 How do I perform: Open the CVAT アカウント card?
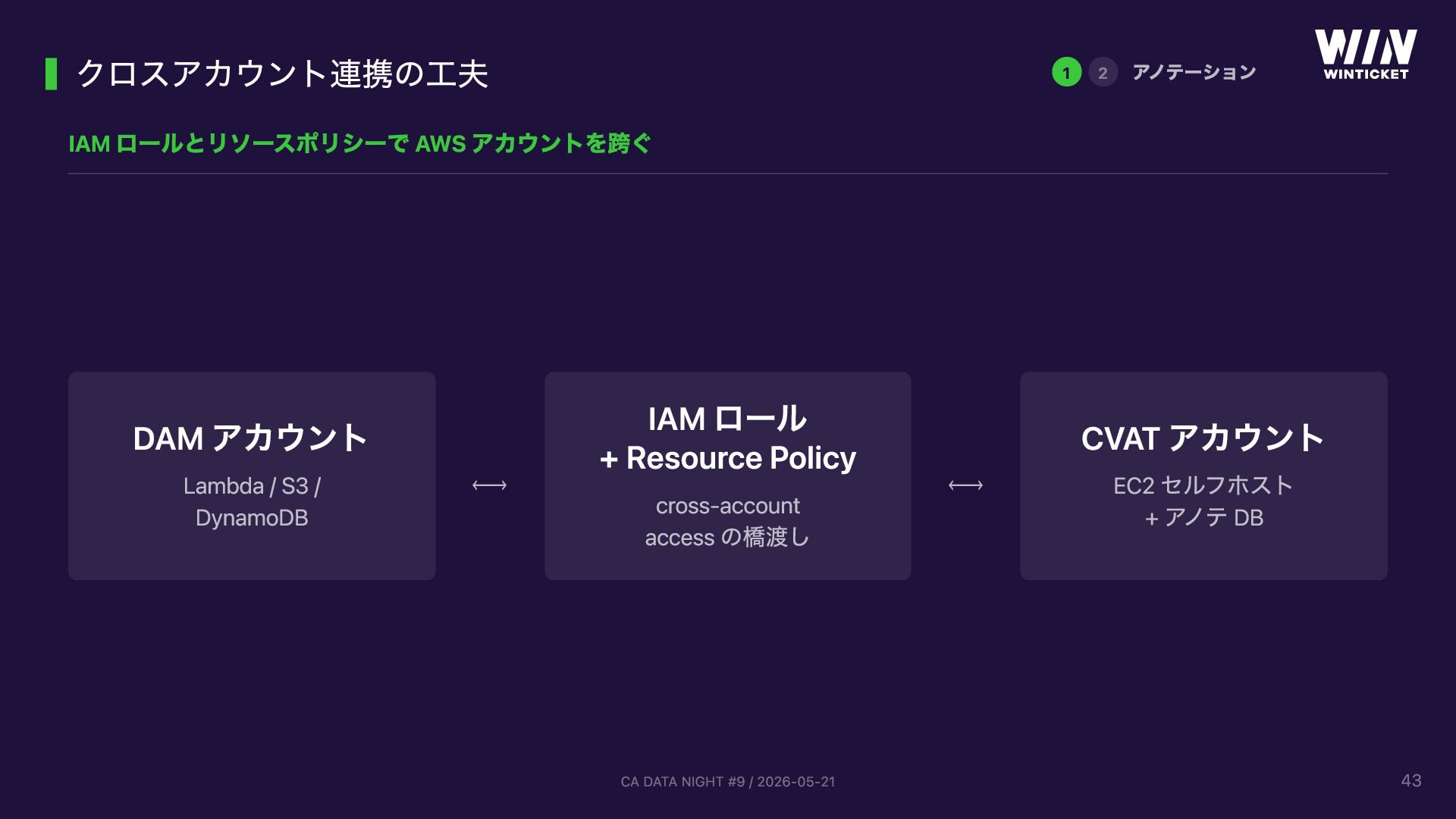1203,476
